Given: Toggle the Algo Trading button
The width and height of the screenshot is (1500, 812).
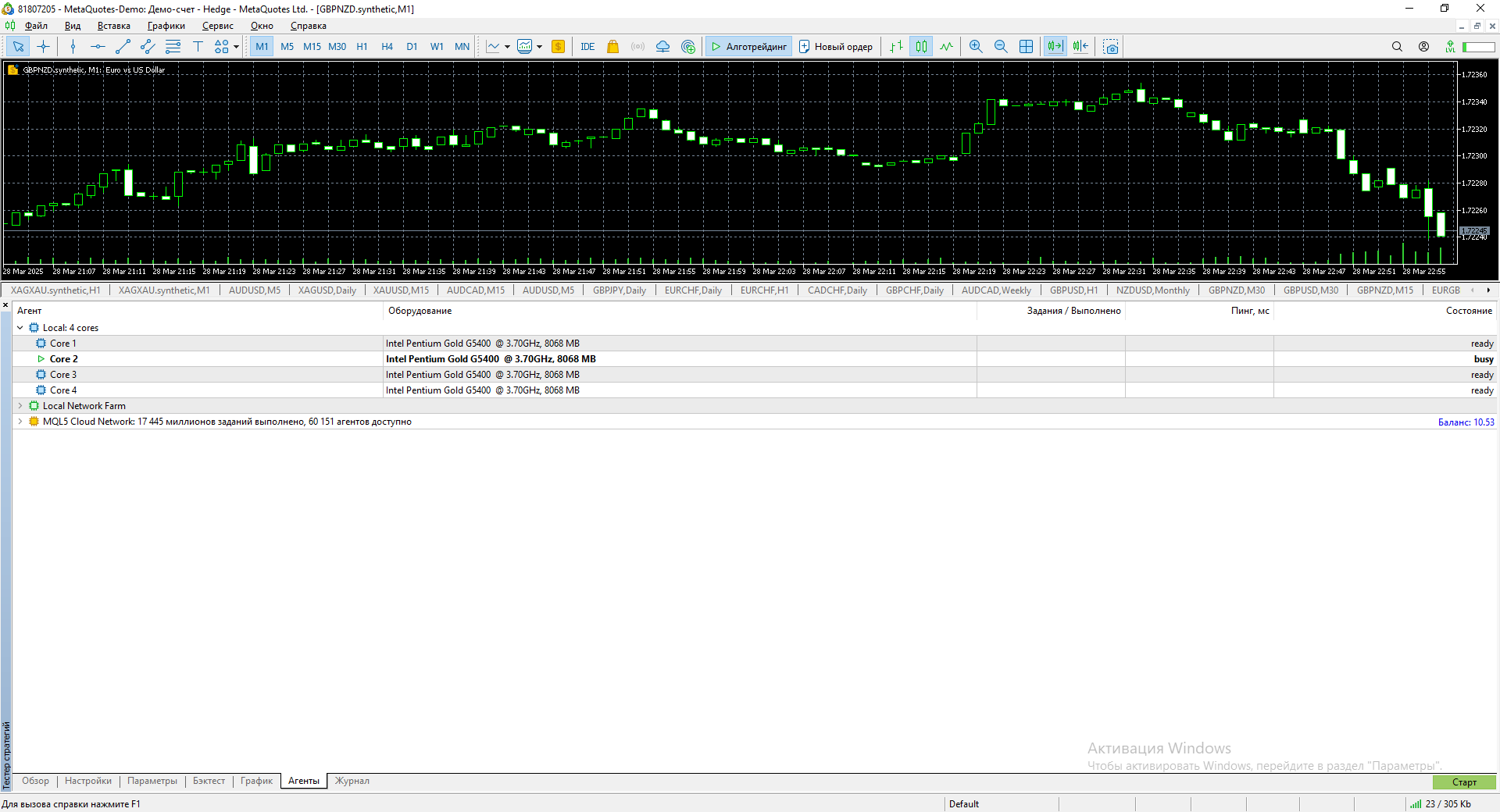Looking at the screenshot, I should pyautogui.click(x=748, y=47).
